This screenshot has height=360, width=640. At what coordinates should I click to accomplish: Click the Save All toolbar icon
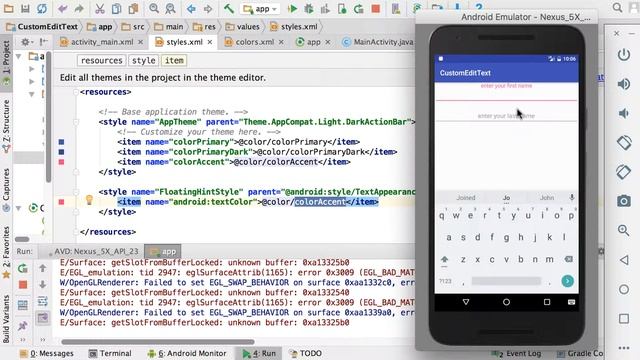(25, 8)
